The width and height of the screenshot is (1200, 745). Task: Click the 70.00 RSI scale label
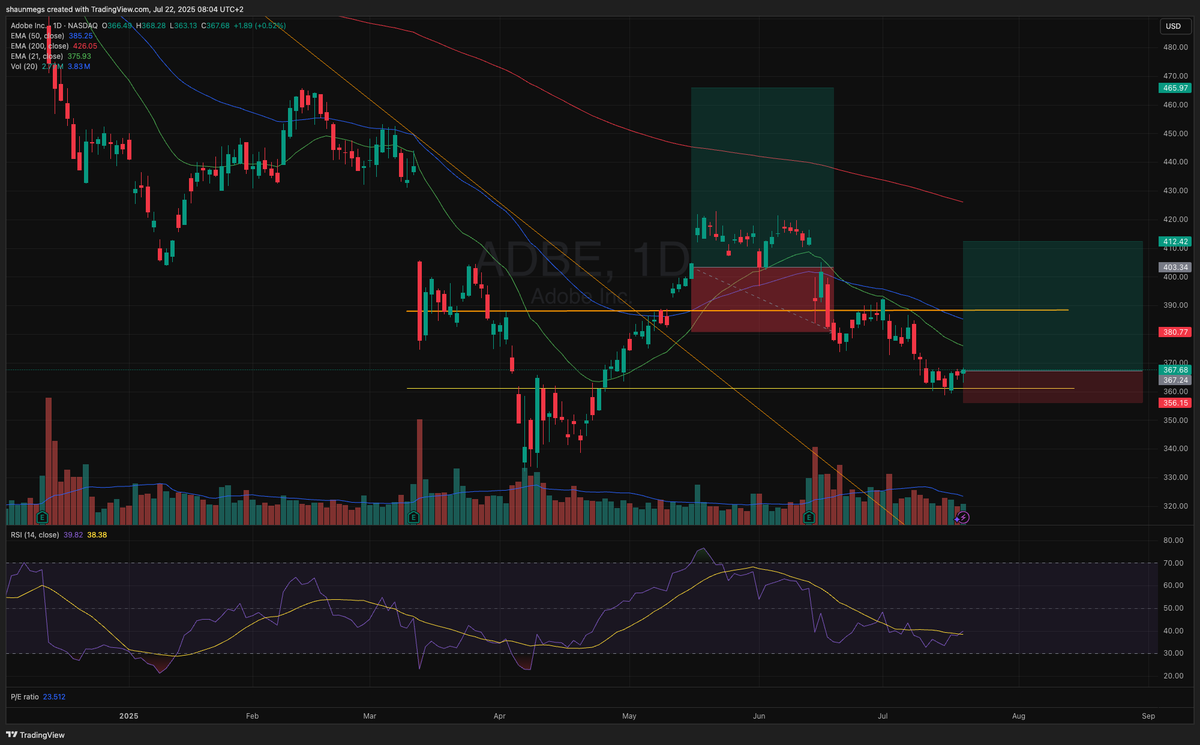click(1174, 564)
